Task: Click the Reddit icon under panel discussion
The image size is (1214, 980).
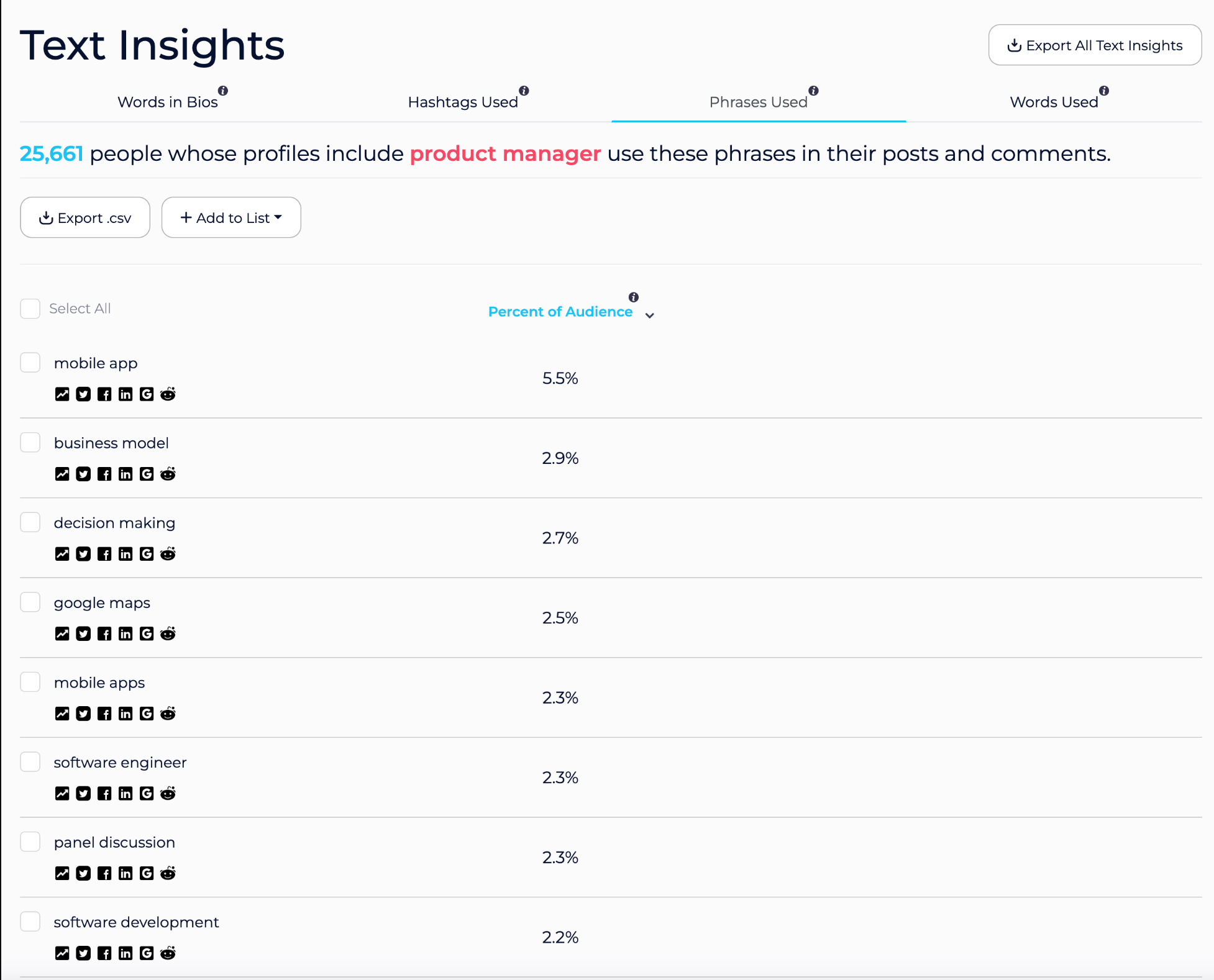Action: click(x=168, y=873)
